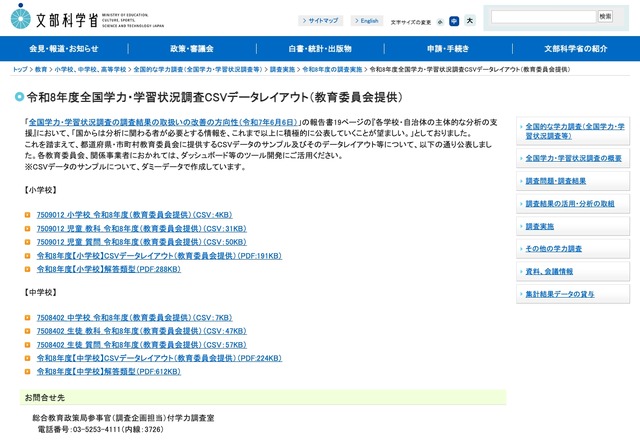Open 小学校、中学校、高等学校 breadcrumb link

click(x=90, y=69)
